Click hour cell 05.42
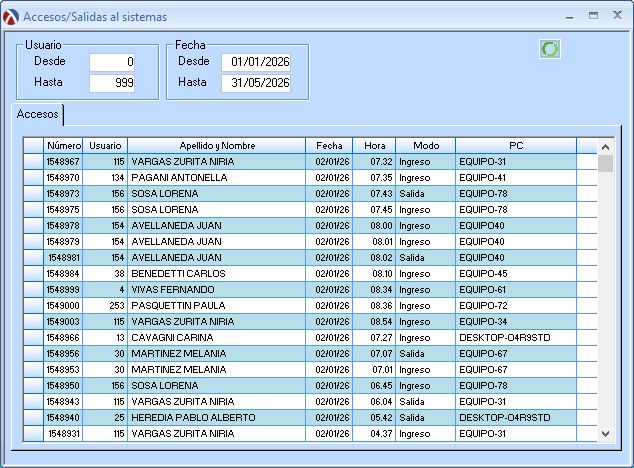634x468 pixels. 374,417
